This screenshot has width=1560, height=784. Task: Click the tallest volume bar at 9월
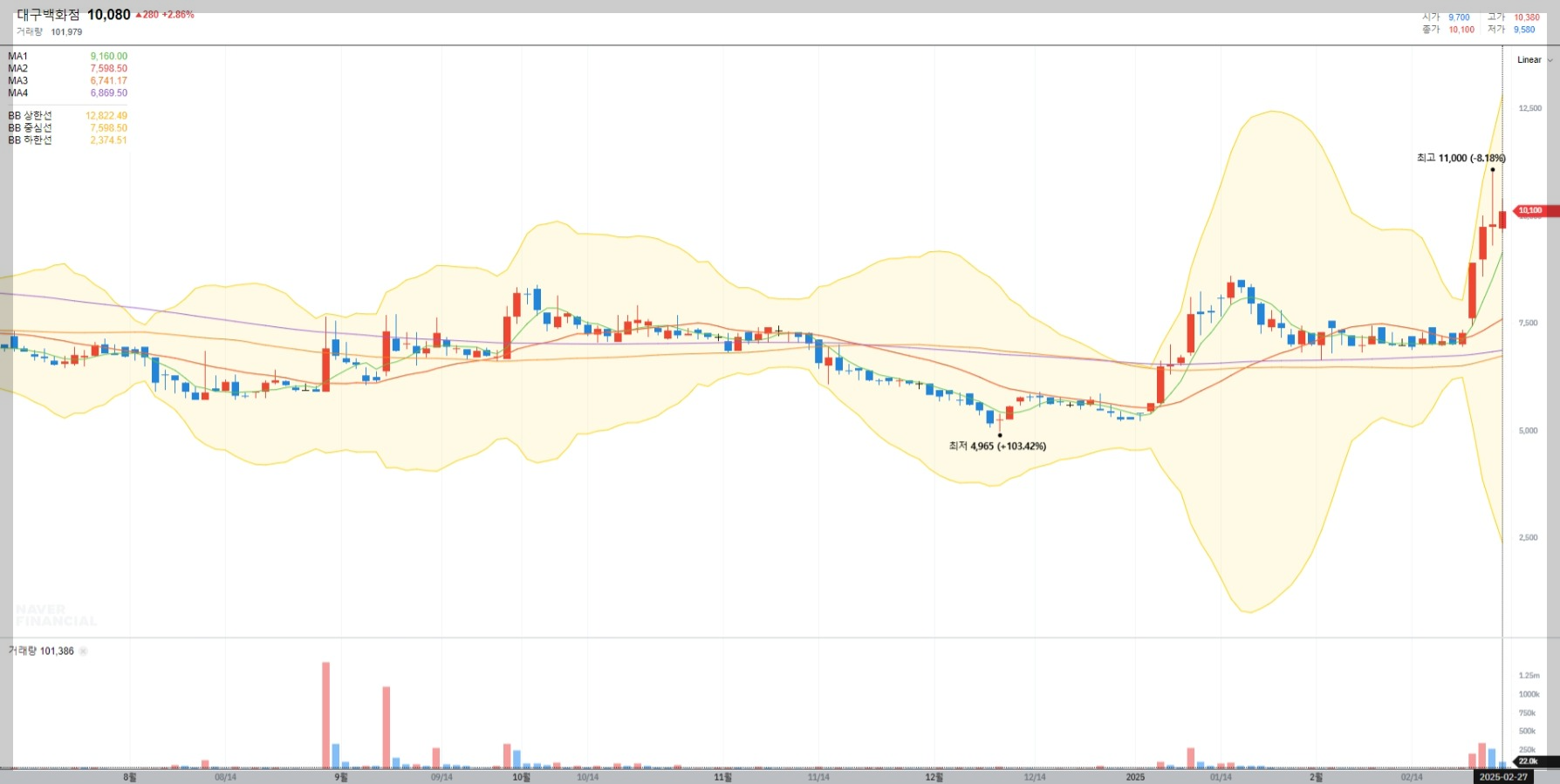(325, 715)
